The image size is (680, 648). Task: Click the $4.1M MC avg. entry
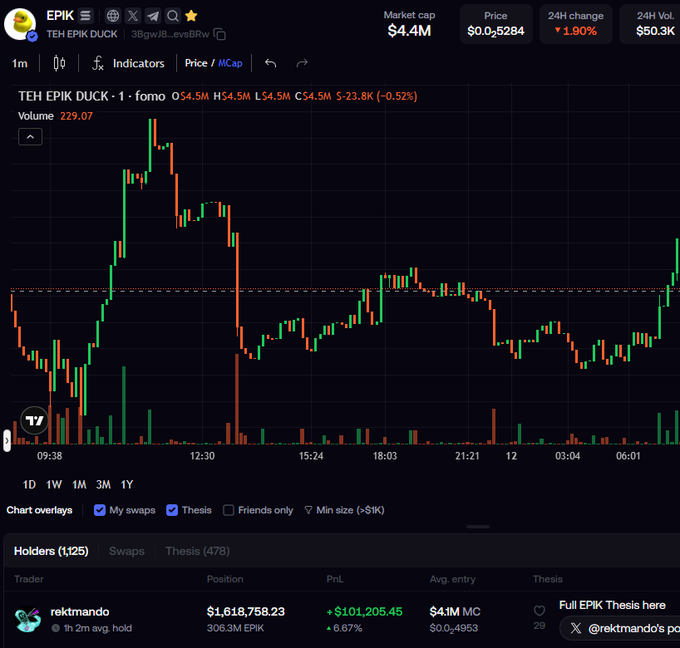coord(455,612)
